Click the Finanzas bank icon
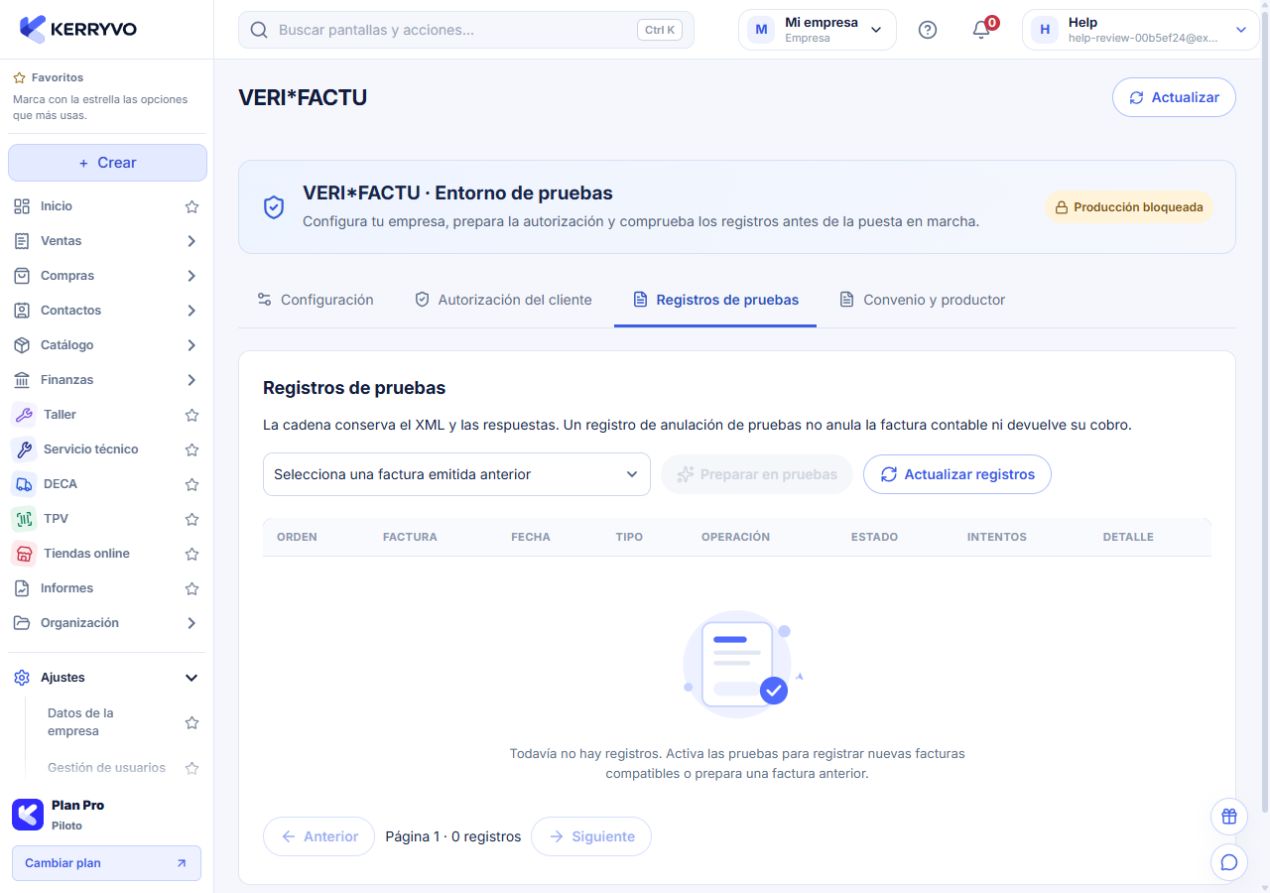 tap(22, 380)
